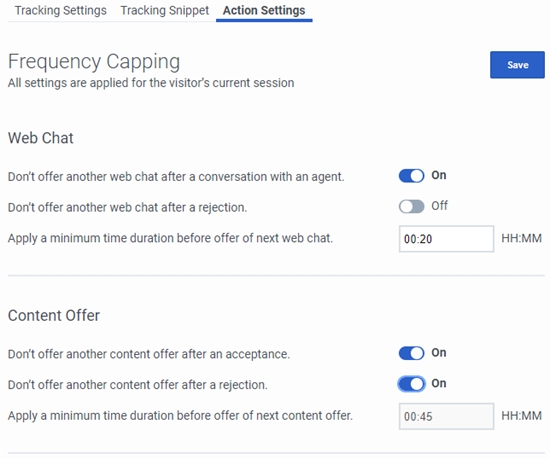
Task: Turn off content offer cap after acceptance
Action: [411, 353]
